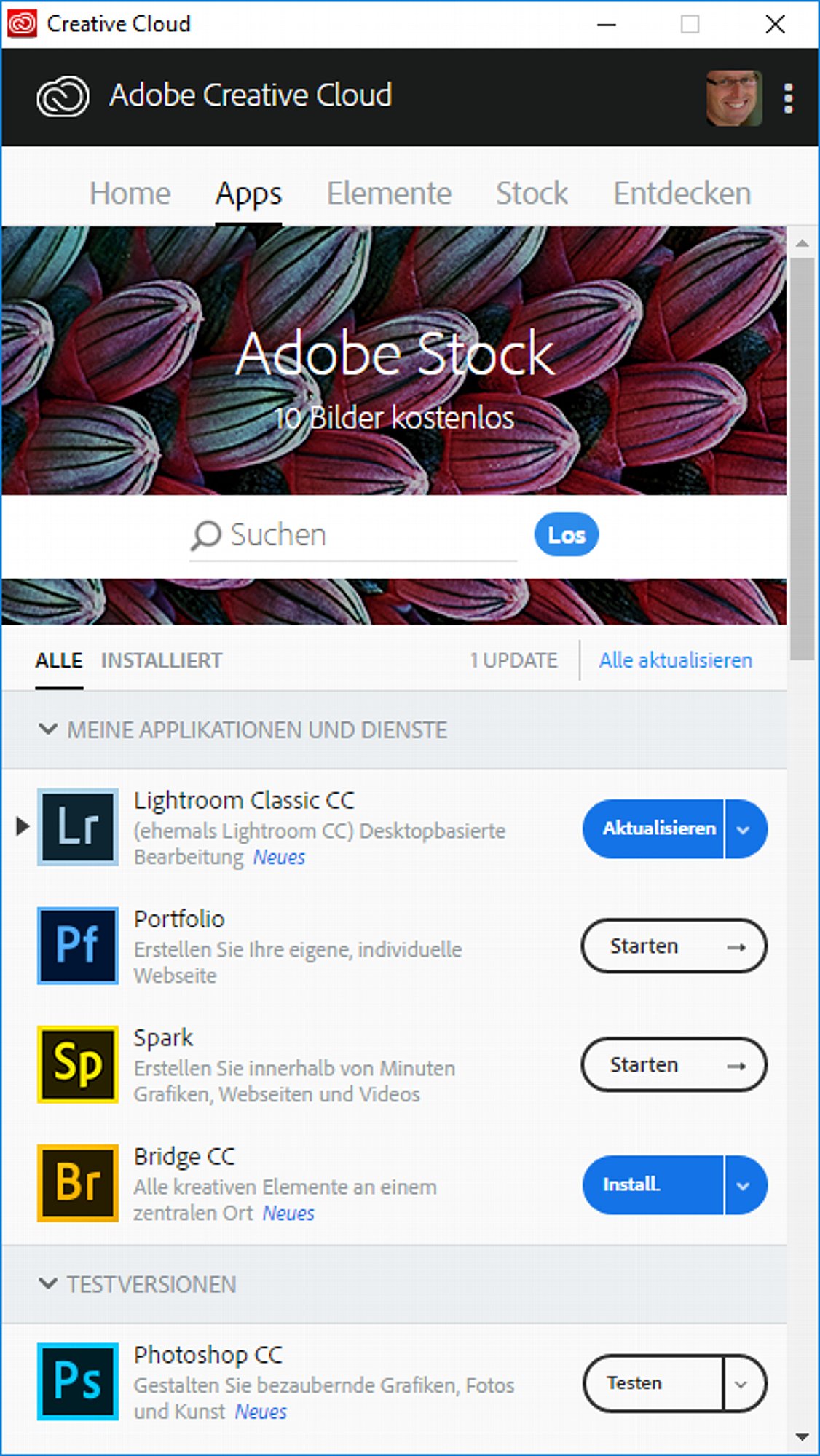Show only the Installiert apps filter

[162, 660]
